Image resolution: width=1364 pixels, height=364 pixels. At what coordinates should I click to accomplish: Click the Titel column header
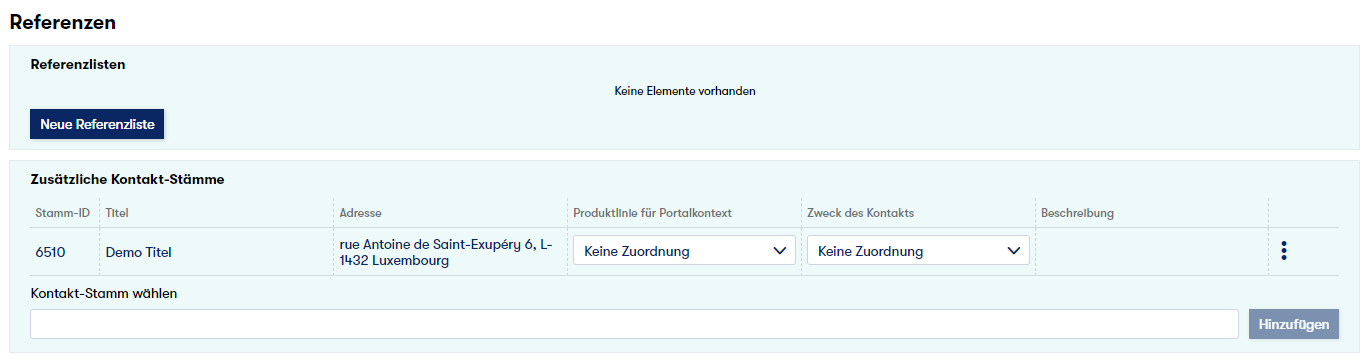tap(118, 213)
